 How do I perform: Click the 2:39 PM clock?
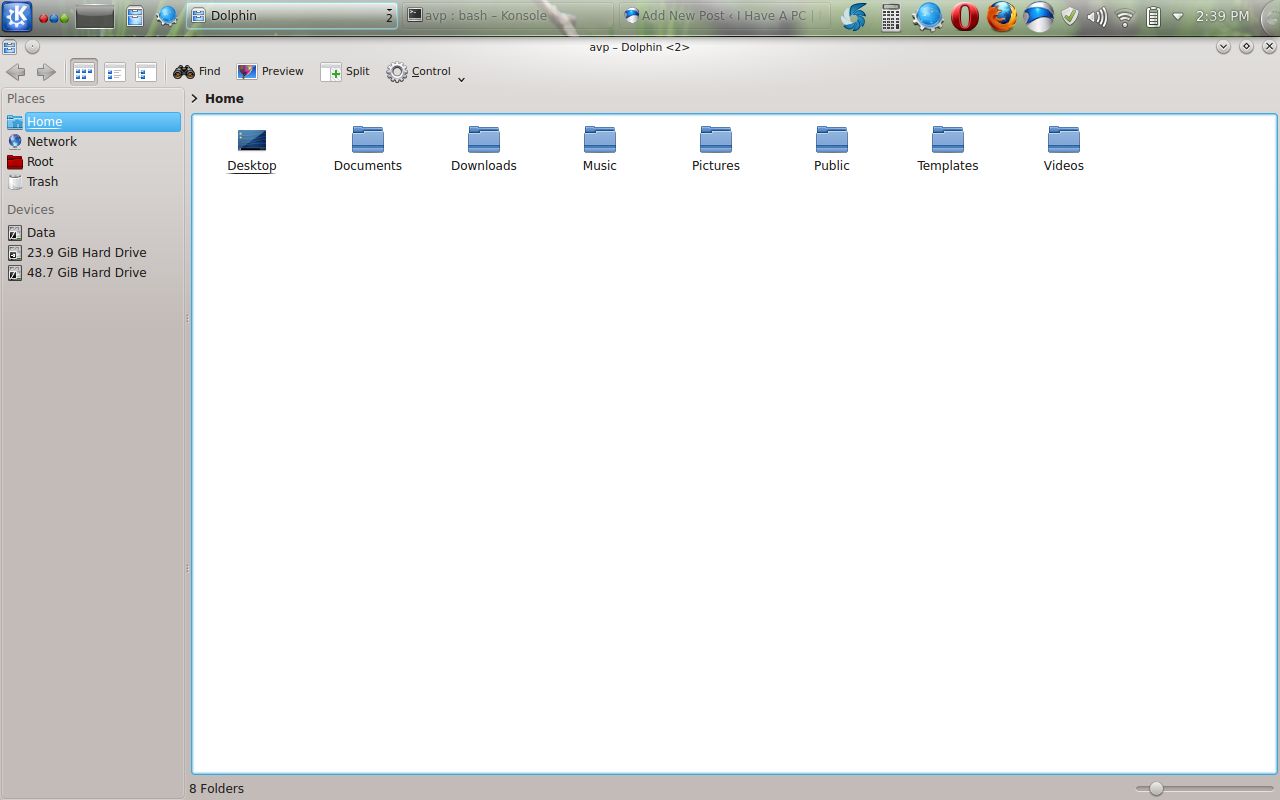pos(1222,16)
